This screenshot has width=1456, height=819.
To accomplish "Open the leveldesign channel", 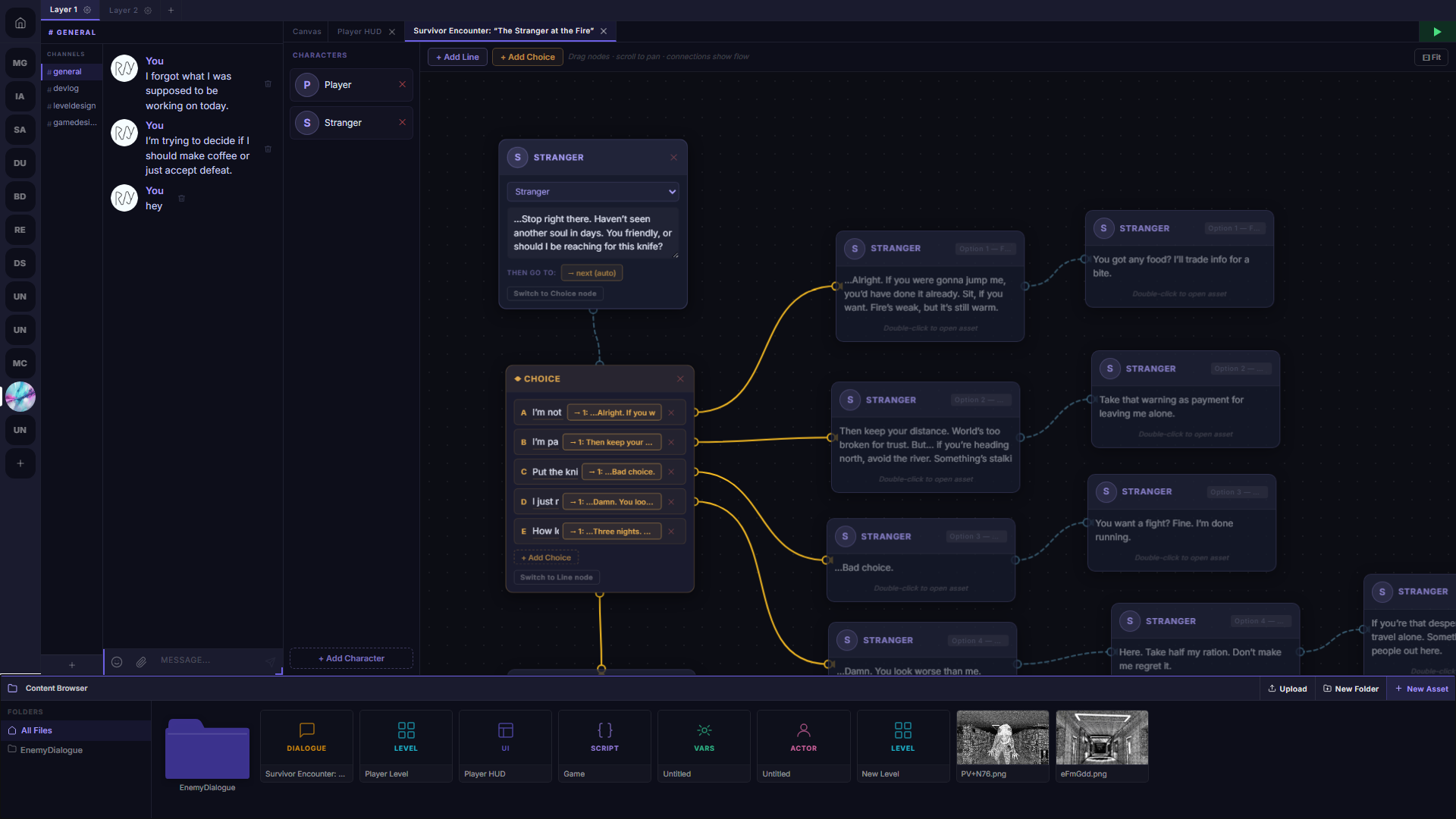I will 71,106.
